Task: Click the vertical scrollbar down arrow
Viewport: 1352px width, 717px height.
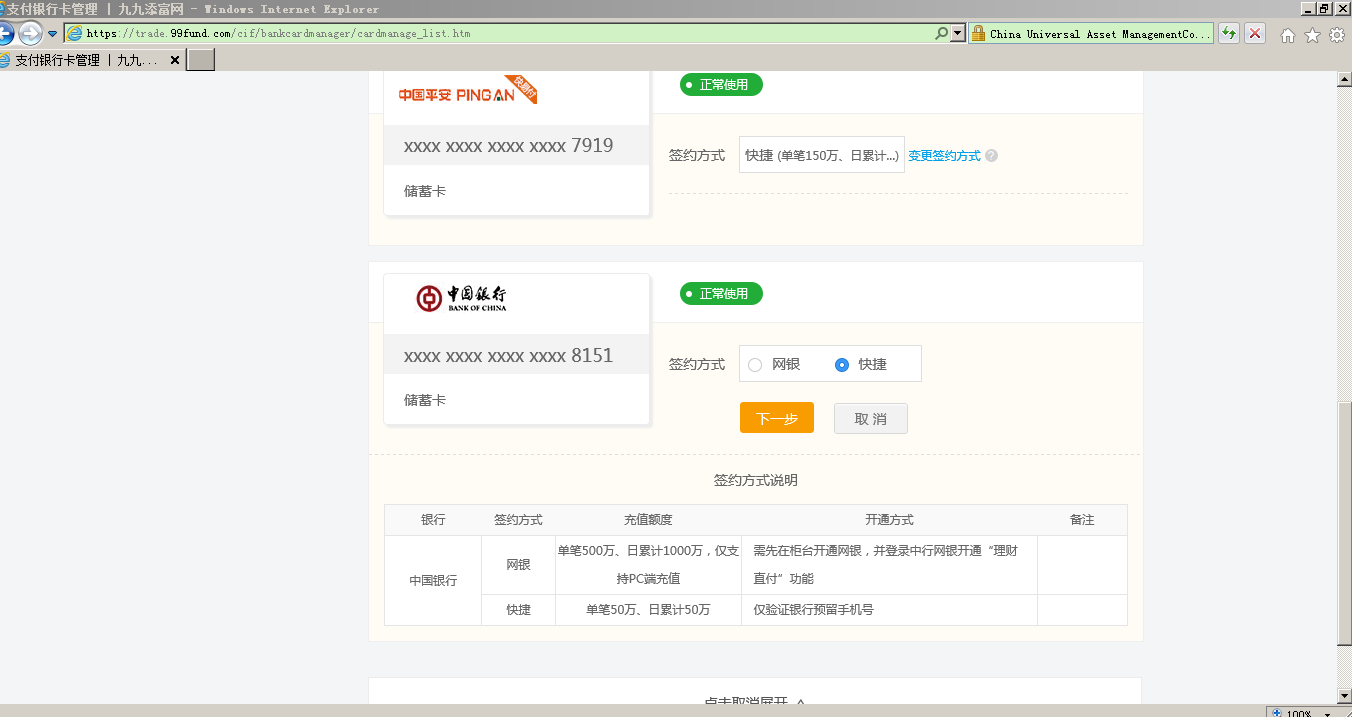Action: click(x=1344, y=695)
